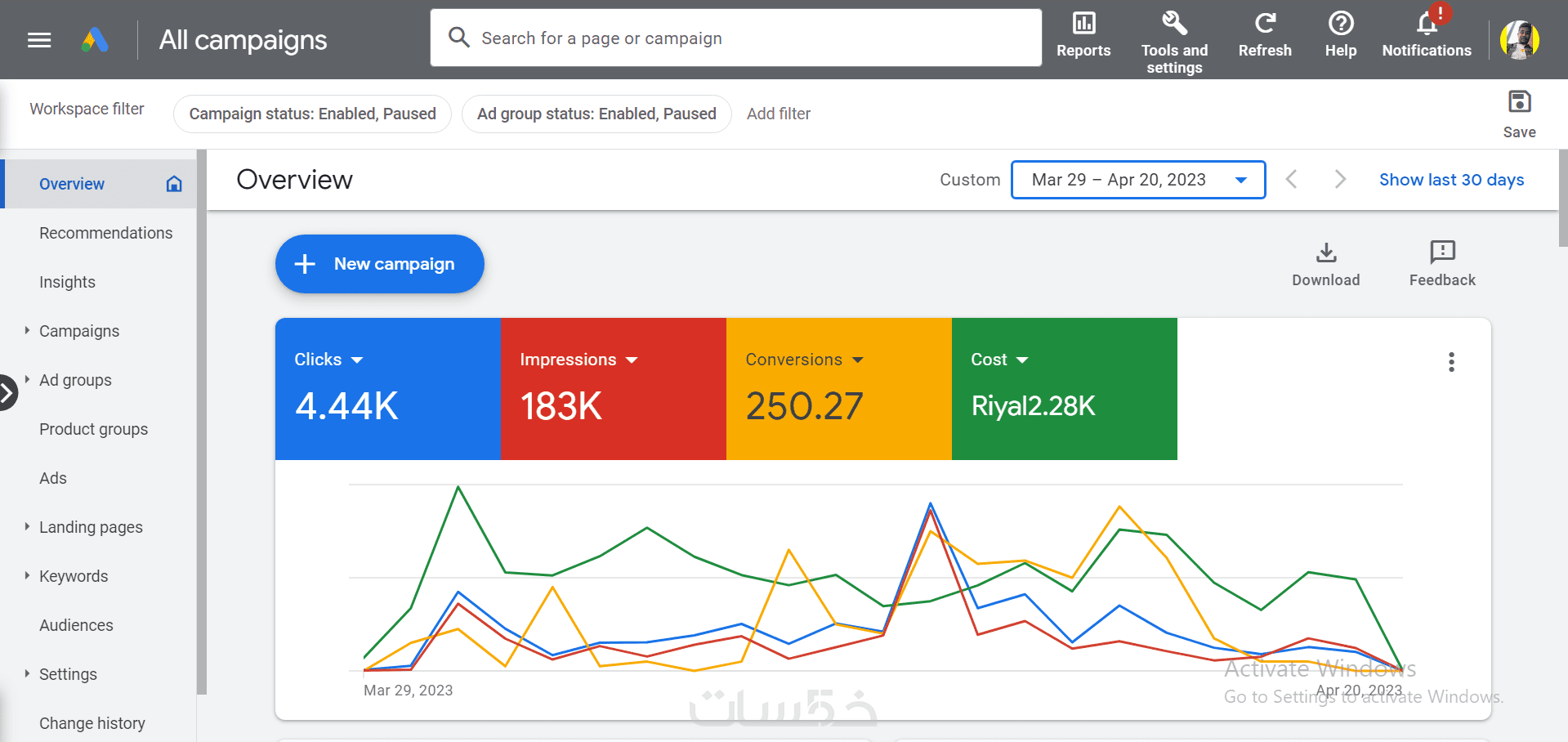Screen dimensions: 1568x742
Task: Save the workspace filter
Action: pos(1519,113)
